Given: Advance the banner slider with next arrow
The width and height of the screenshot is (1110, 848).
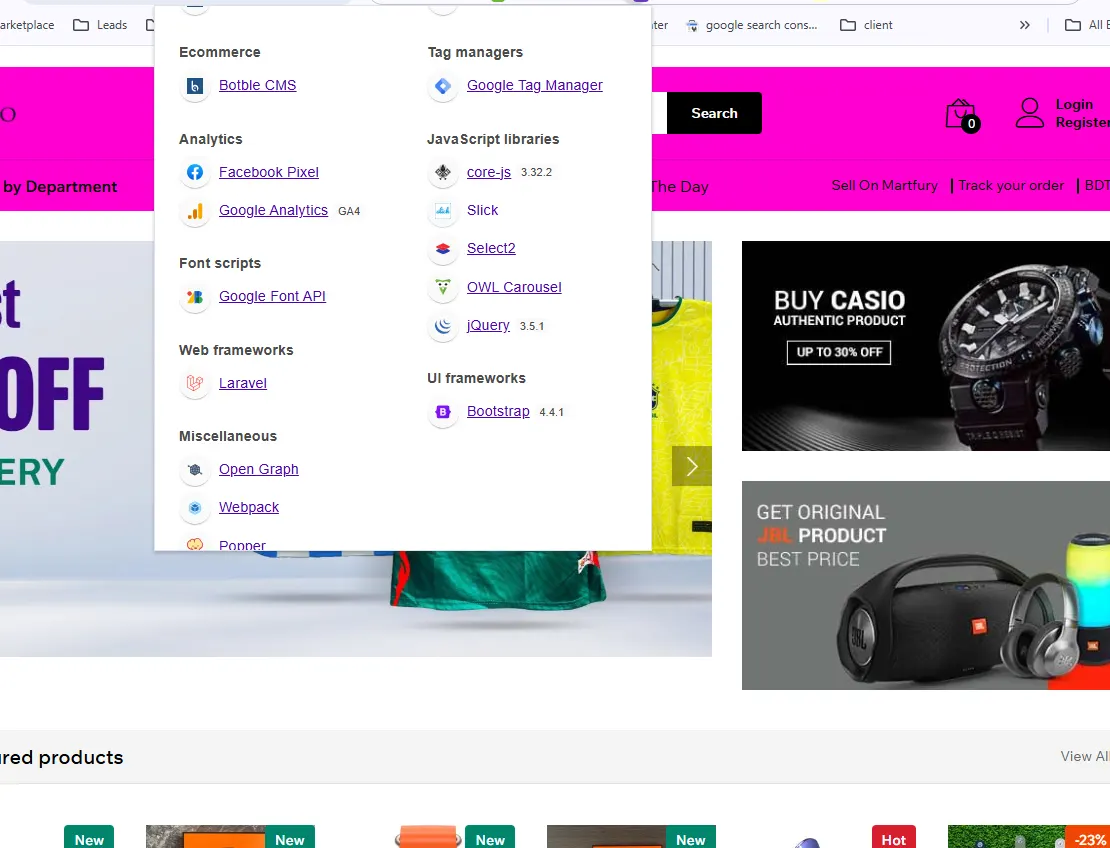Looking at the screenshot, I should 692,466.
